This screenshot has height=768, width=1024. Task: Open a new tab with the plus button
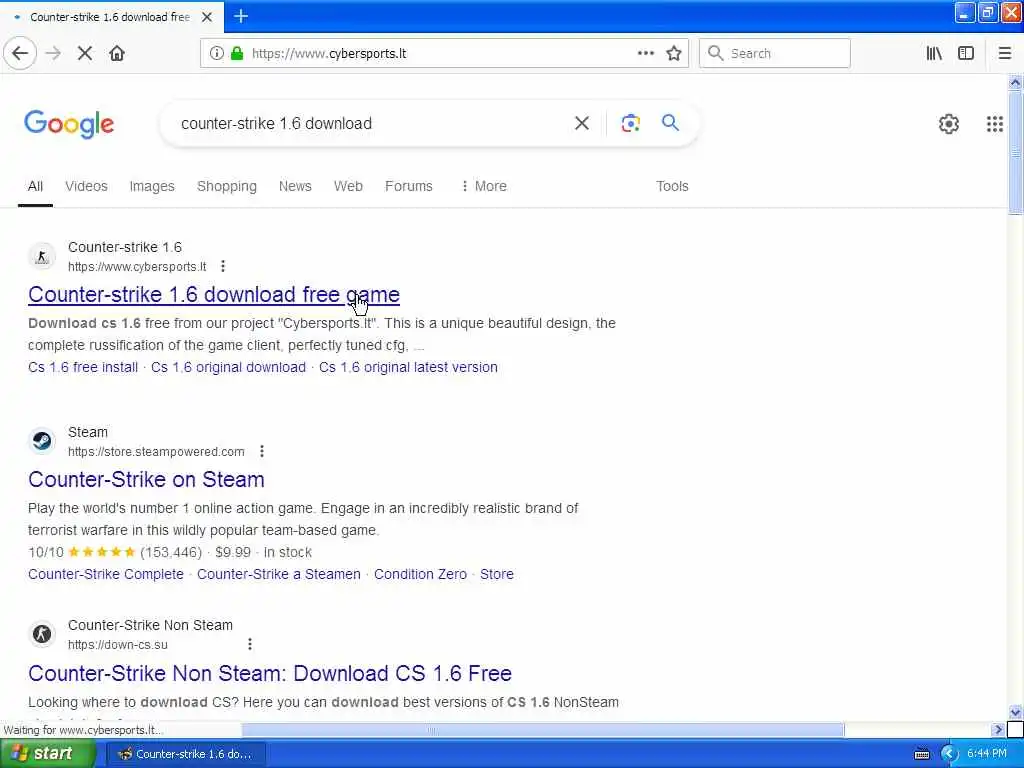point(241,16)
